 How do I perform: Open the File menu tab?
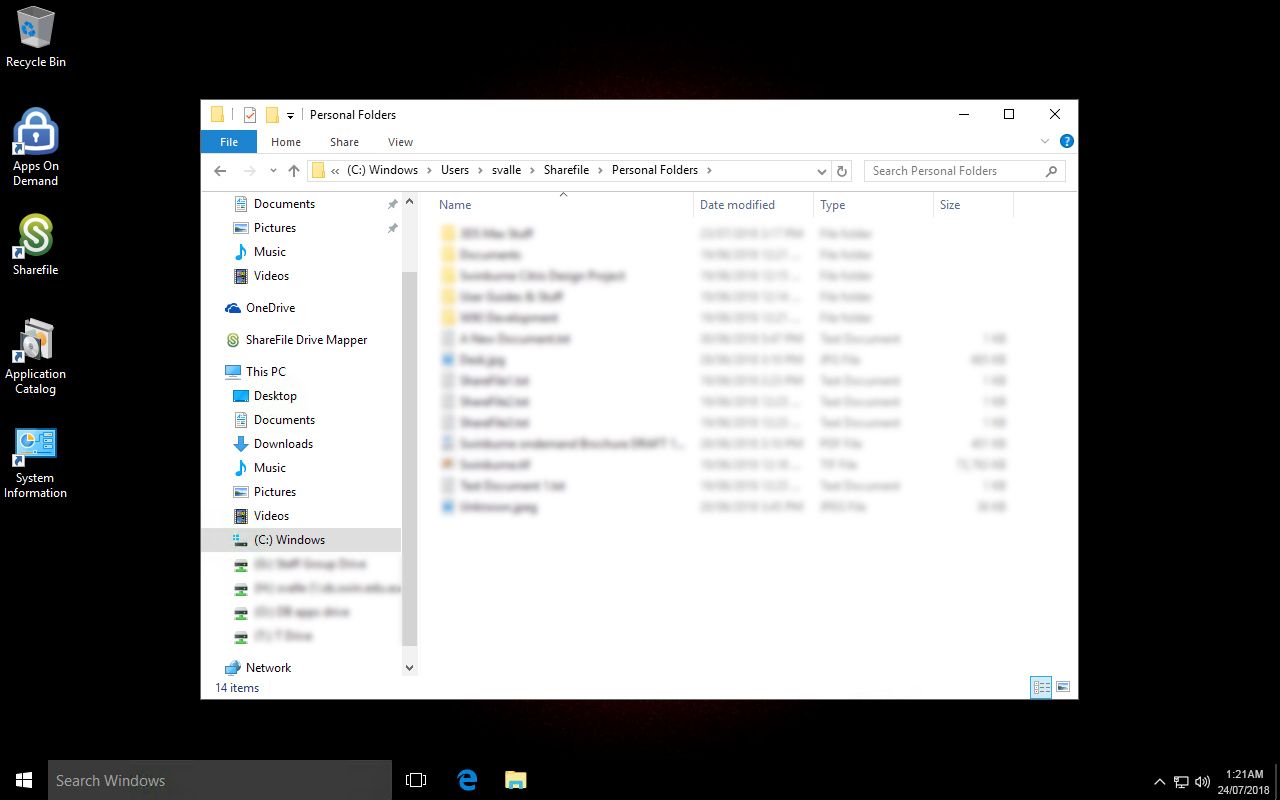pyautogui.click(x=229, y=142)
